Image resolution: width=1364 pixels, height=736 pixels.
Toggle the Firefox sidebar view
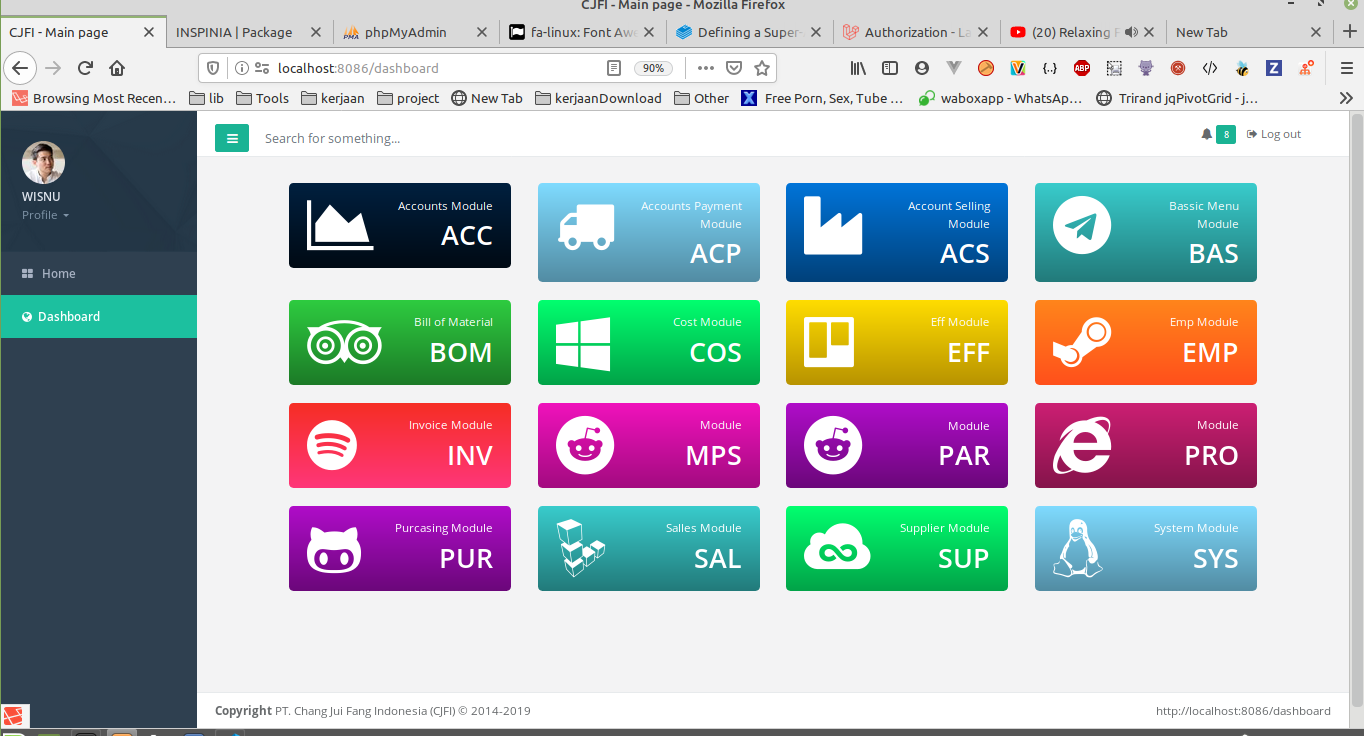(890, 68)
